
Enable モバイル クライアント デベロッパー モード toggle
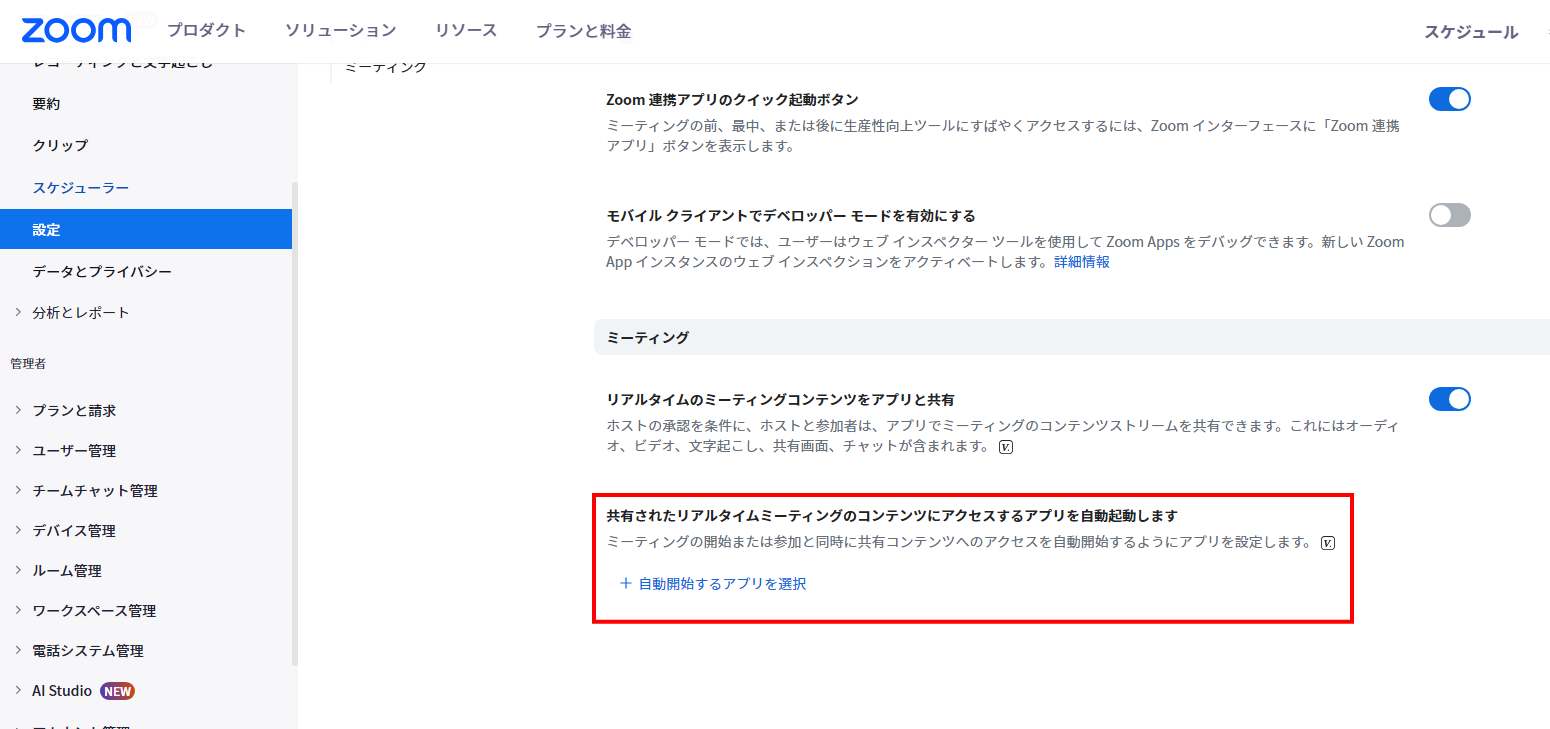pos(1449,215)
